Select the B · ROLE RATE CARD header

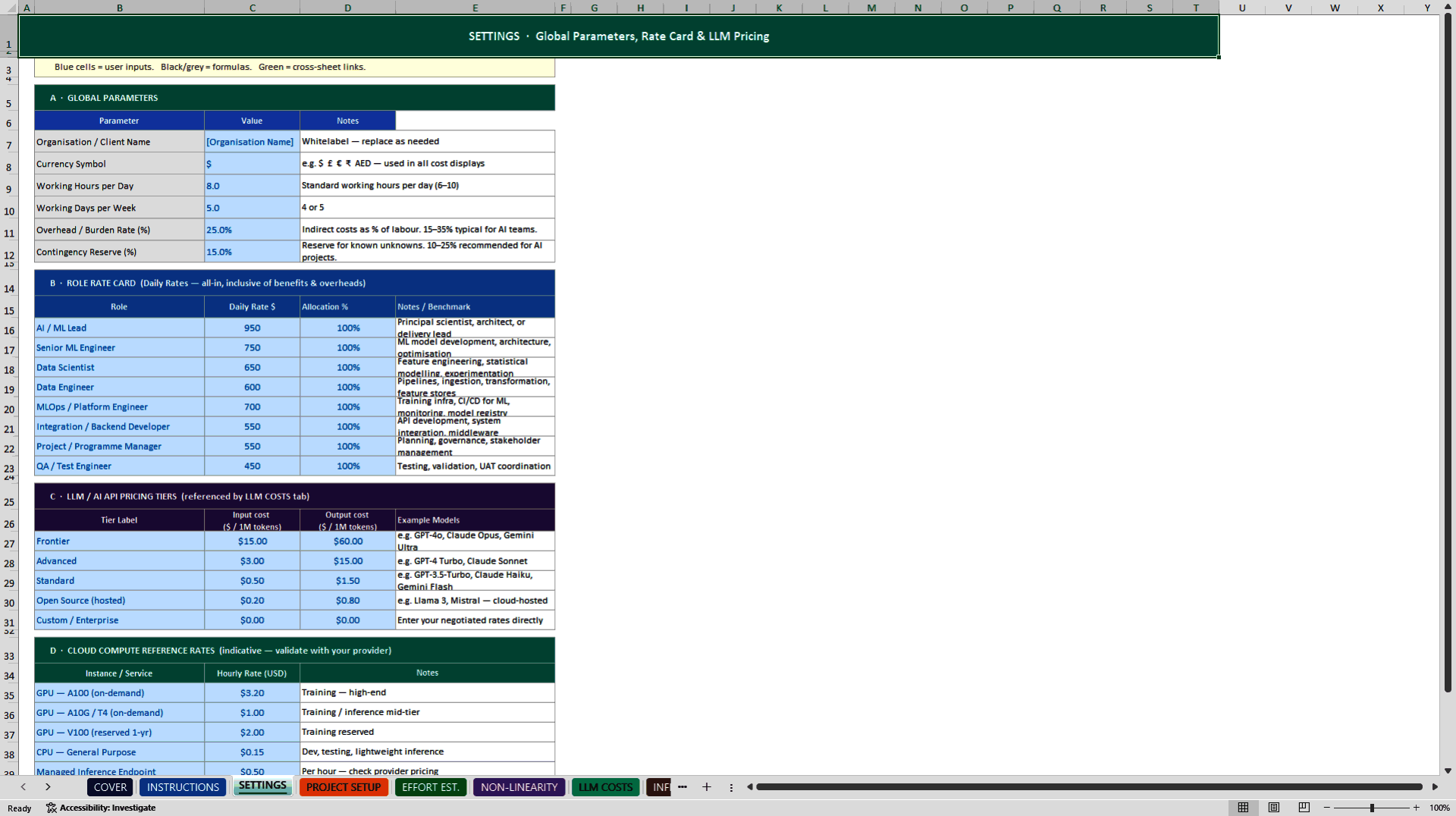tap(294, 283)
